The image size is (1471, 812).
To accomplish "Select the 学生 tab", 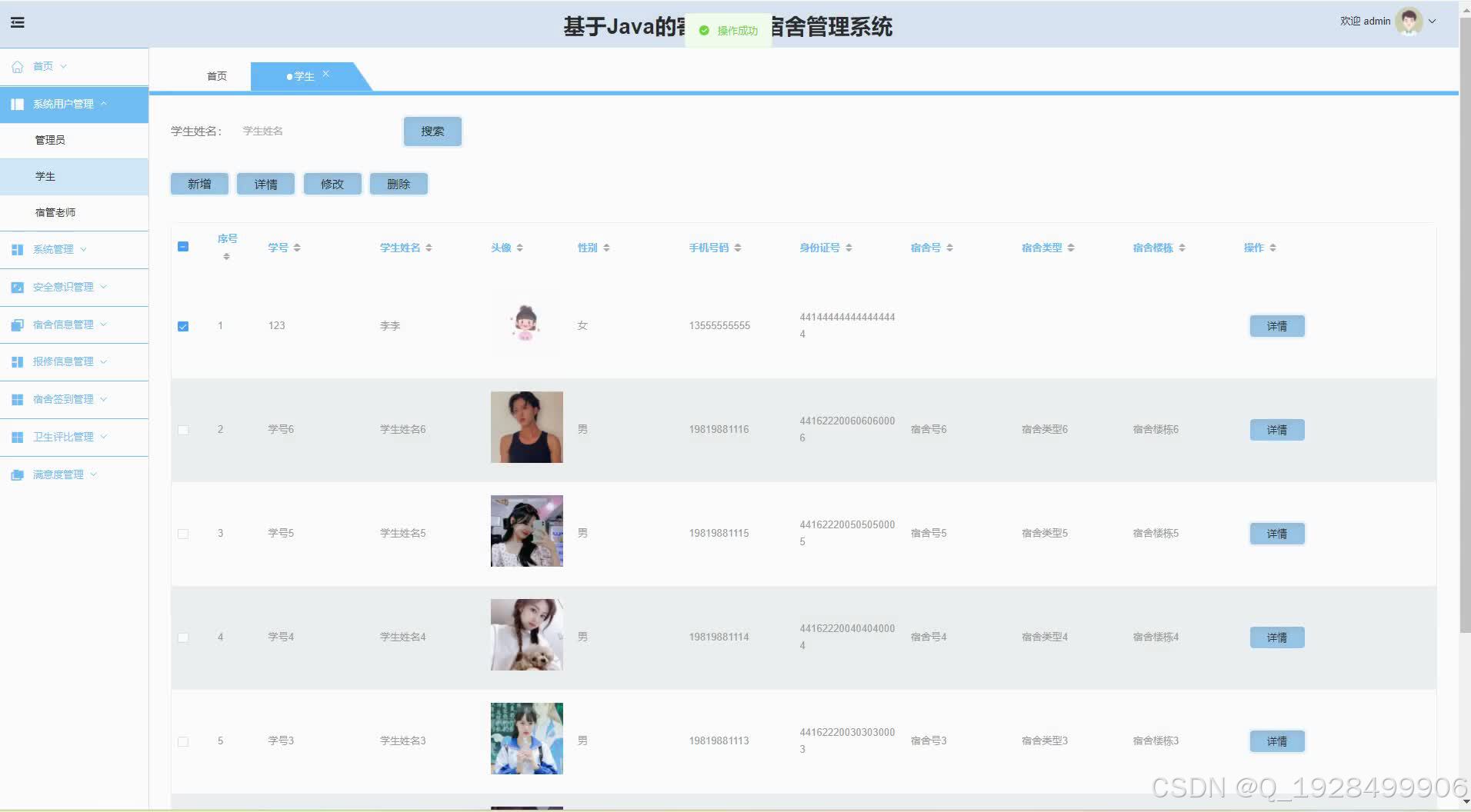I will (x=304, y=76).
